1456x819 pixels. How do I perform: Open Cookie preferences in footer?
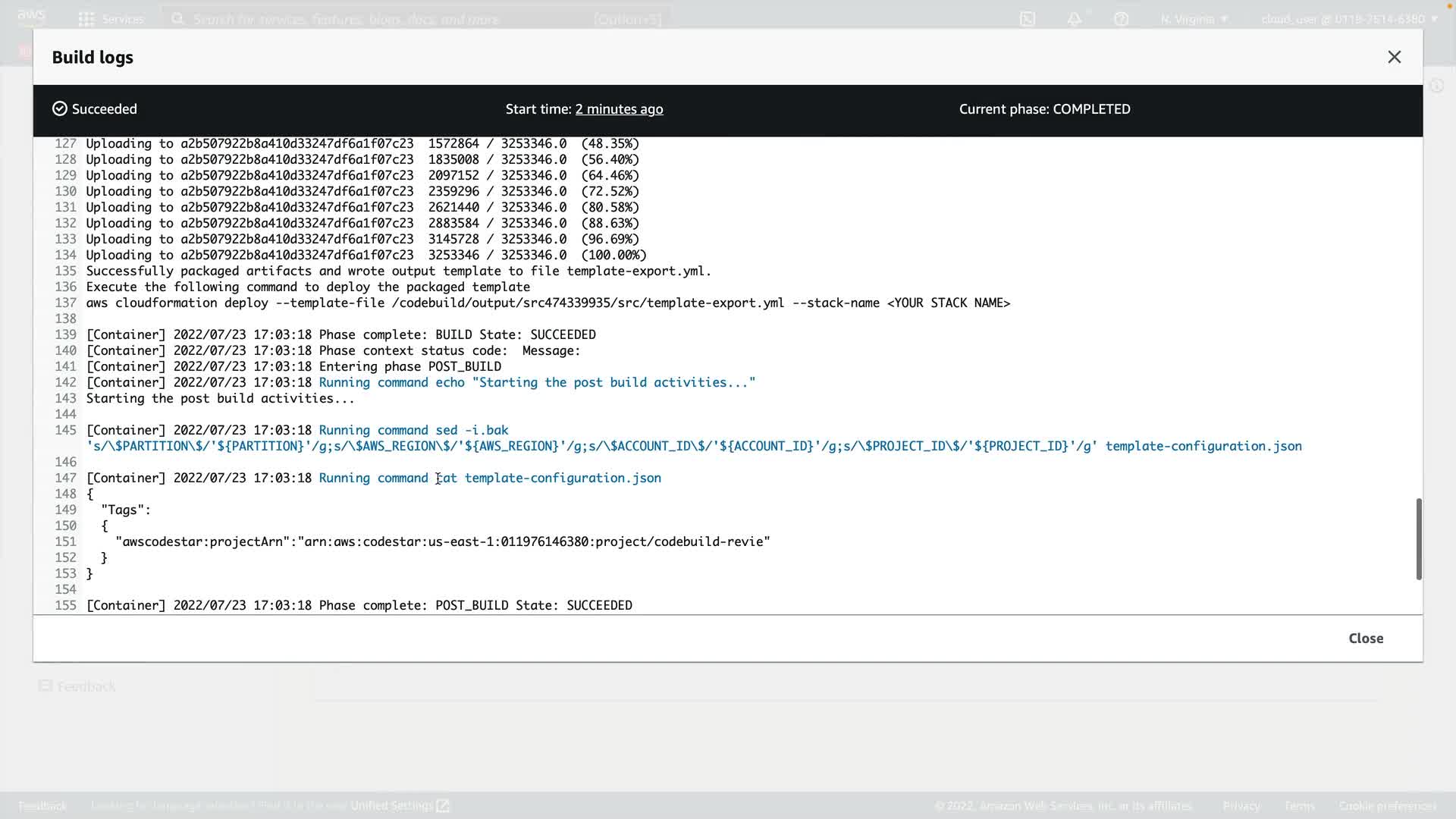[1387, 805]
